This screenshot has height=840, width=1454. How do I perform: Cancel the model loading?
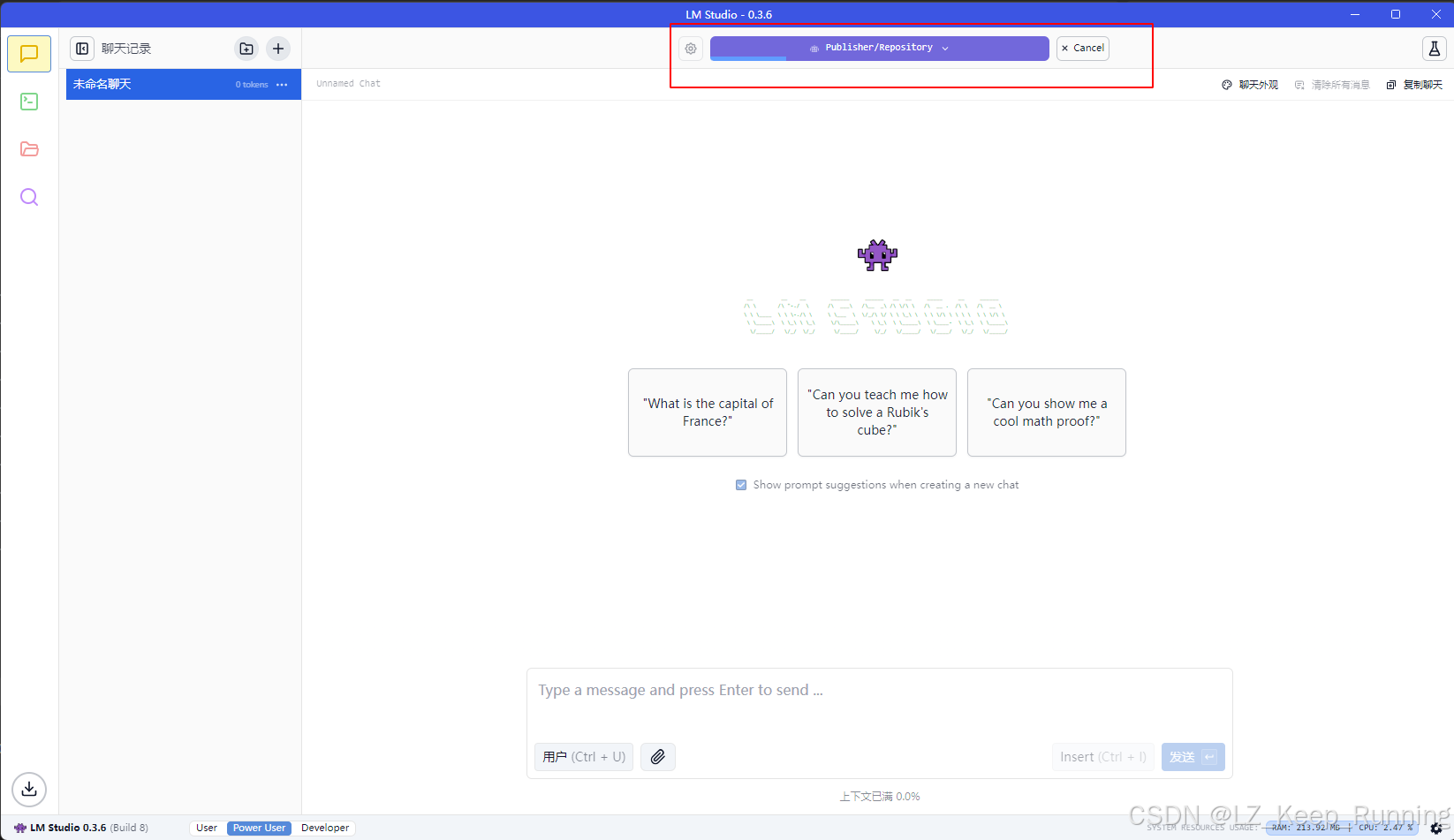[x=1083, y=48]
